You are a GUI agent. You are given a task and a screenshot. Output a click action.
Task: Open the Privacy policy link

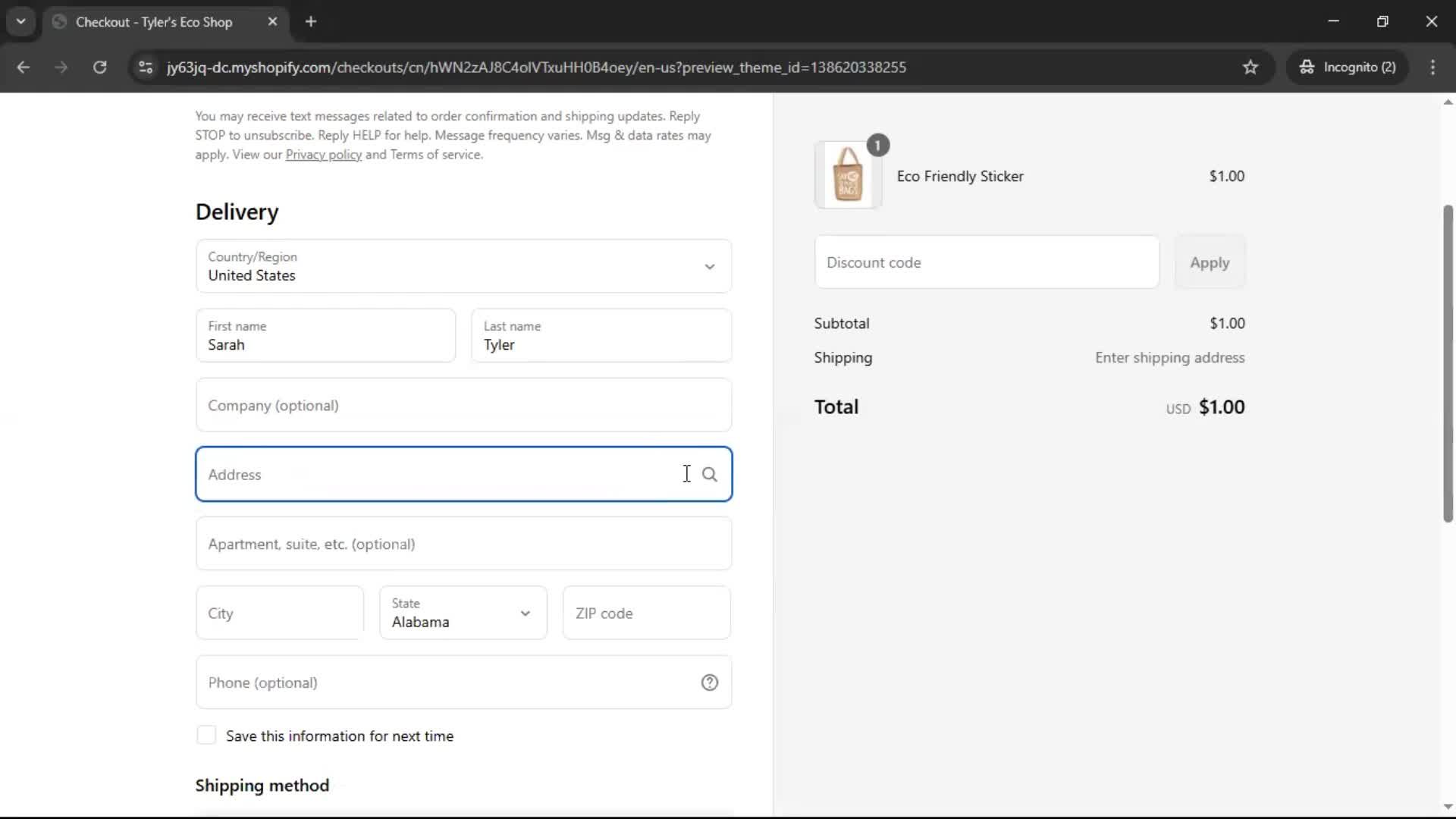click(x=323, y=155)
